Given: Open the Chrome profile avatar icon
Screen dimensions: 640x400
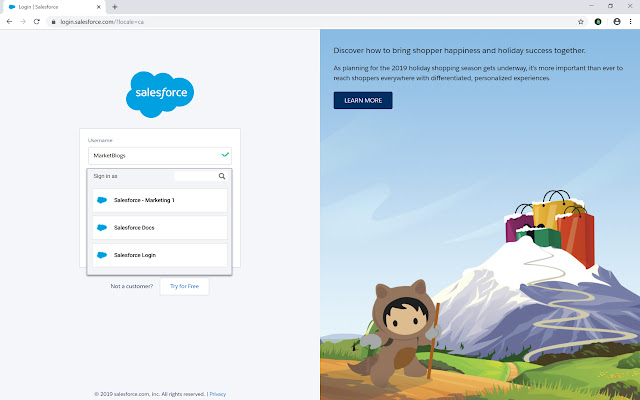Looking at the screenshot, I should 617,22.
